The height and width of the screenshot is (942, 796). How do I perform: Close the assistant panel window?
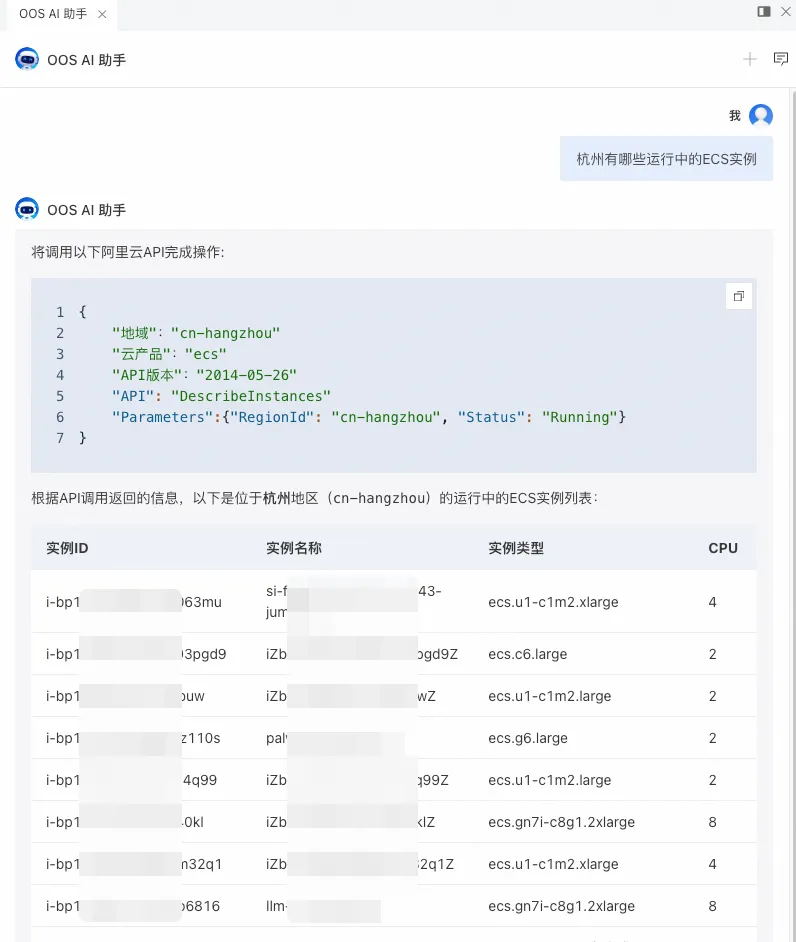tap(786, 11)
